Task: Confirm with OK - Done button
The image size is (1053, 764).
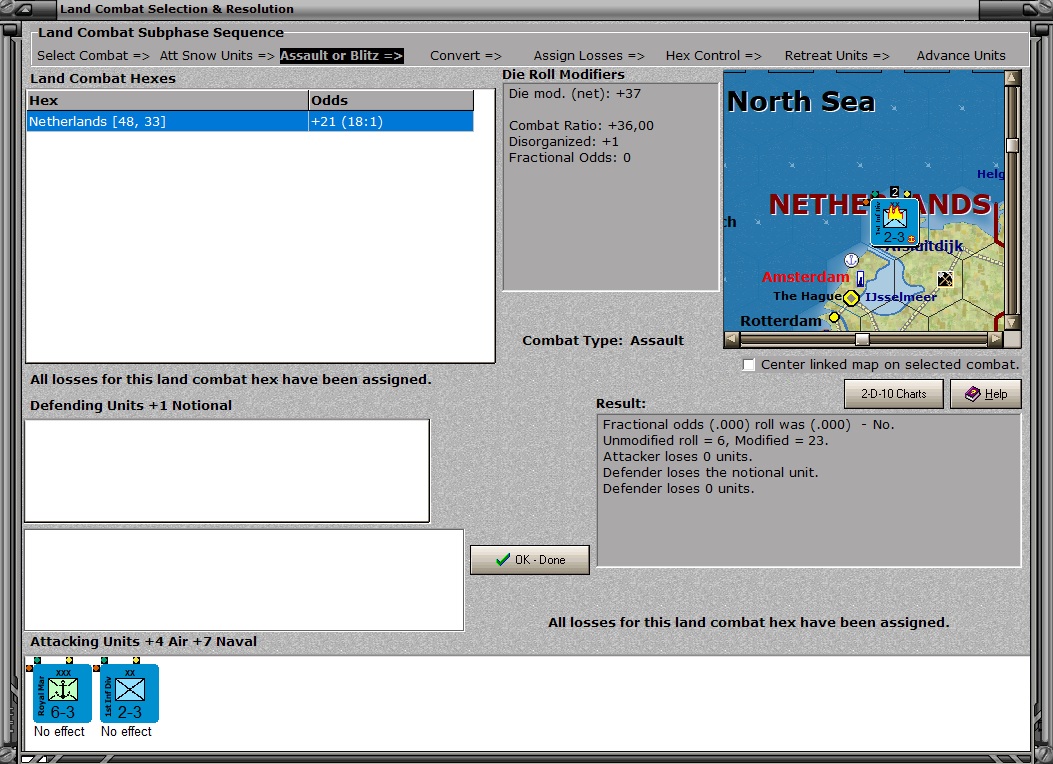Action: (530, 560)
